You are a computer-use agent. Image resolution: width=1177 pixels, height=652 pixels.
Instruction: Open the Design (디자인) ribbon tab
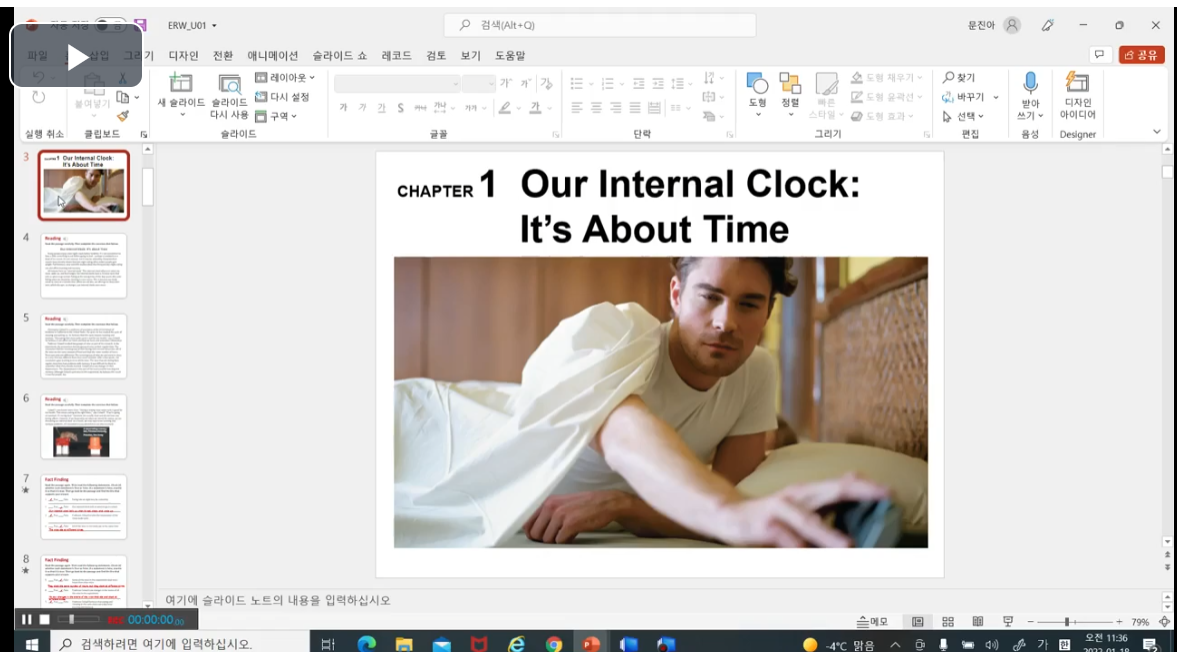(183, 55)
